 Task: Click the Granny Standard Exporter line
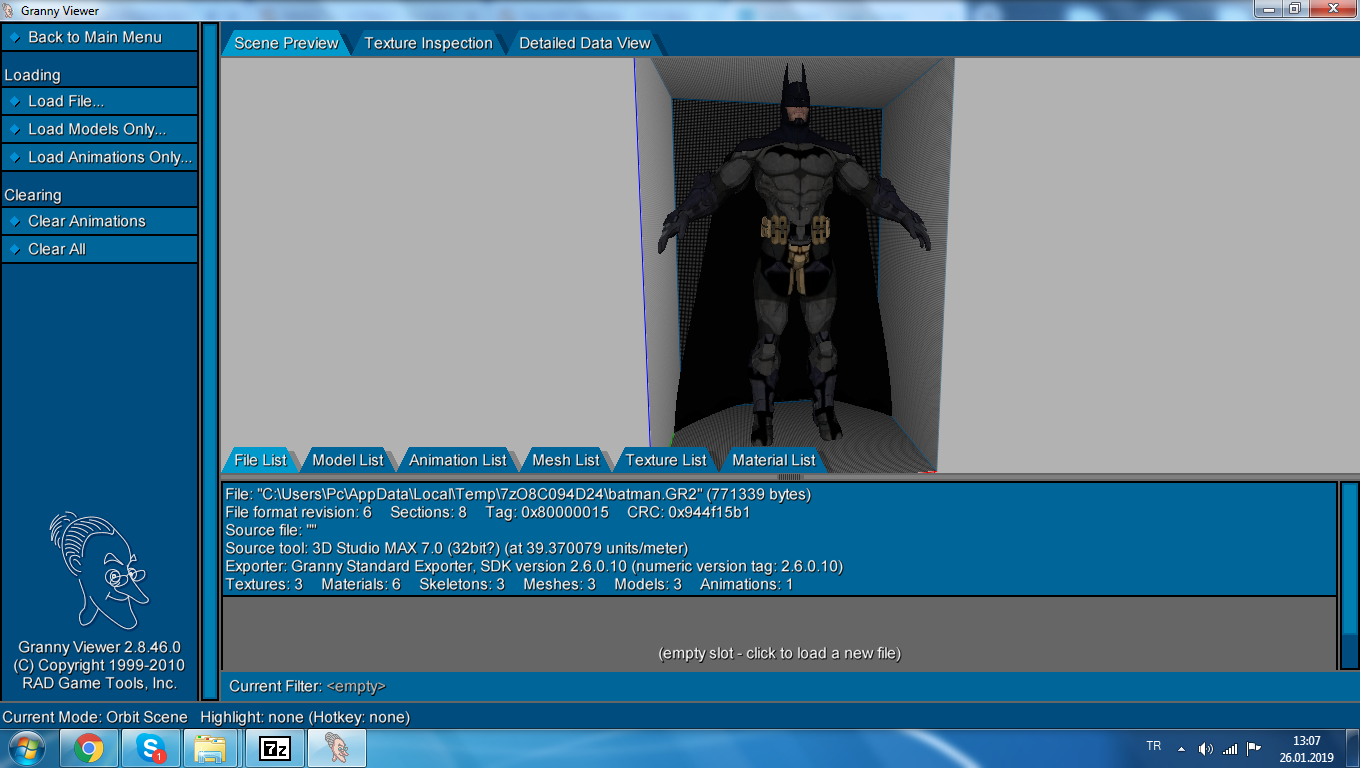click(534, 566)
